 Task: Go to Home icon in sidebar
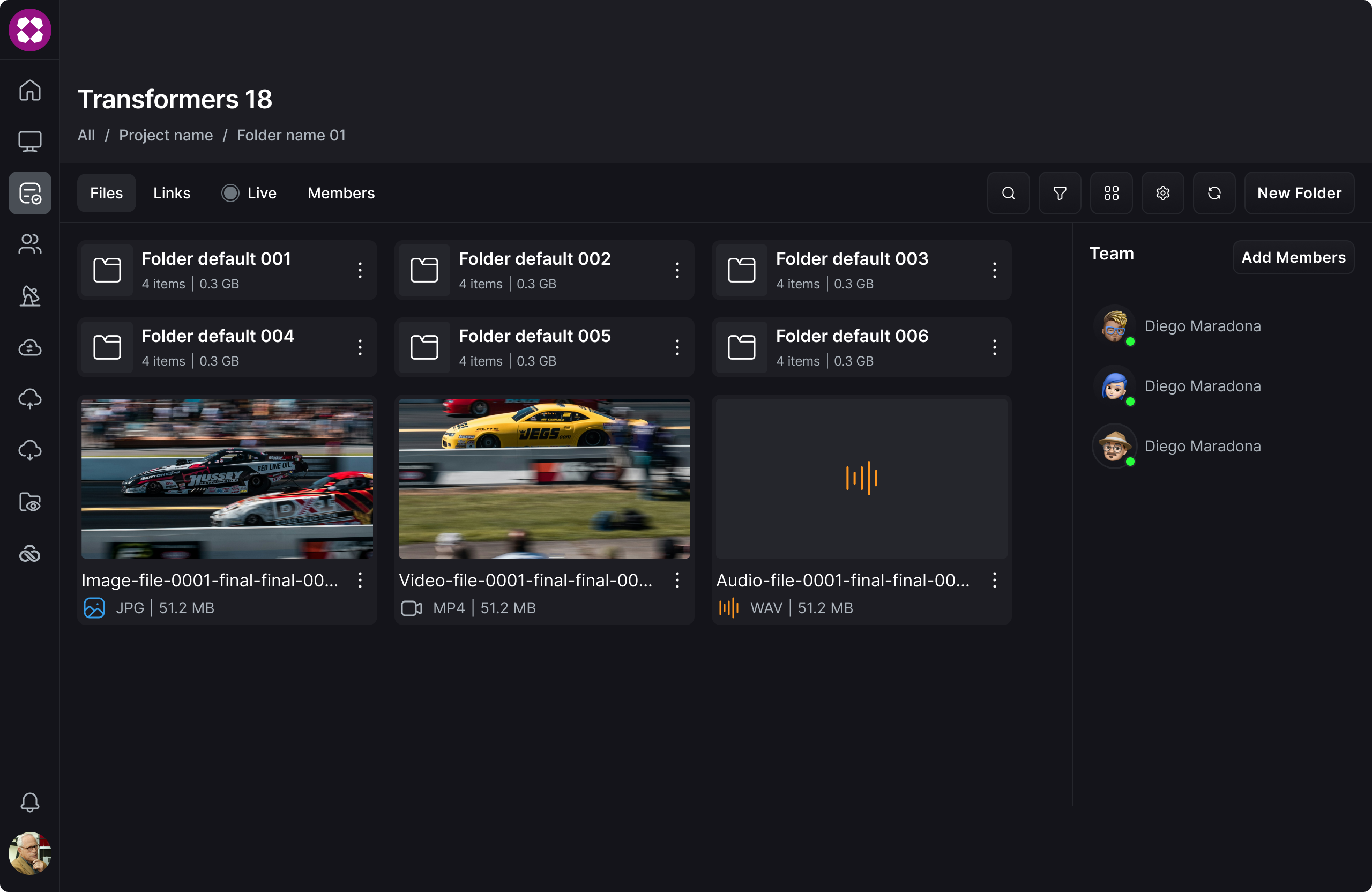30,90
